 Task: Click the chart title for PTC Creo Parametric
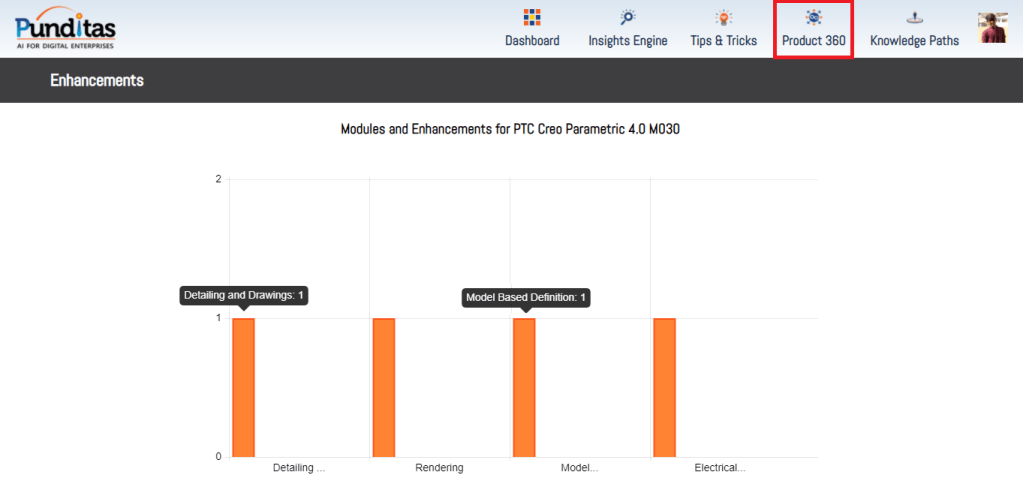click(511, 129)
